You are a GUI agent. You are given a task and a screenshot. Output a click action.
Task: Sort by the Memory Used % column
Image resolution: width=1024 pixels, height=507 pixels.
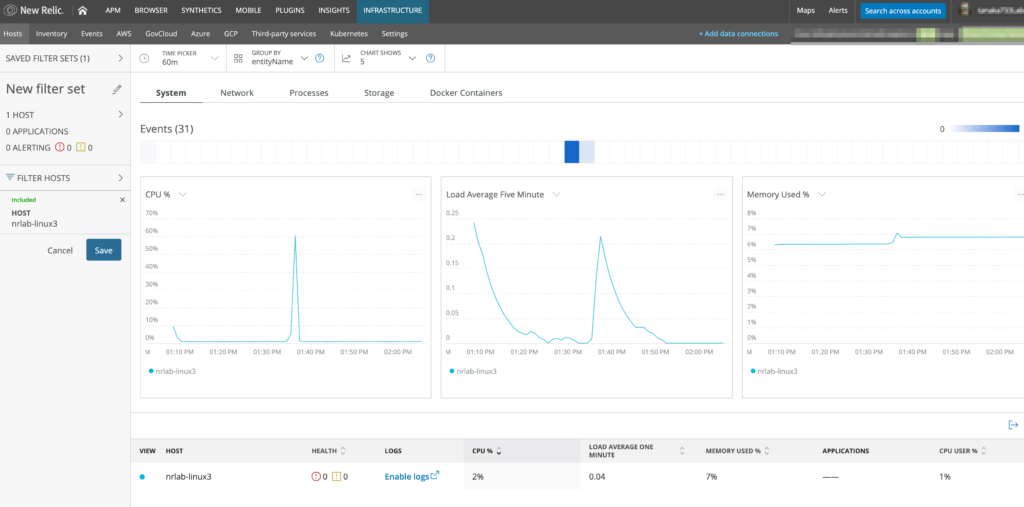coord(737,451)
